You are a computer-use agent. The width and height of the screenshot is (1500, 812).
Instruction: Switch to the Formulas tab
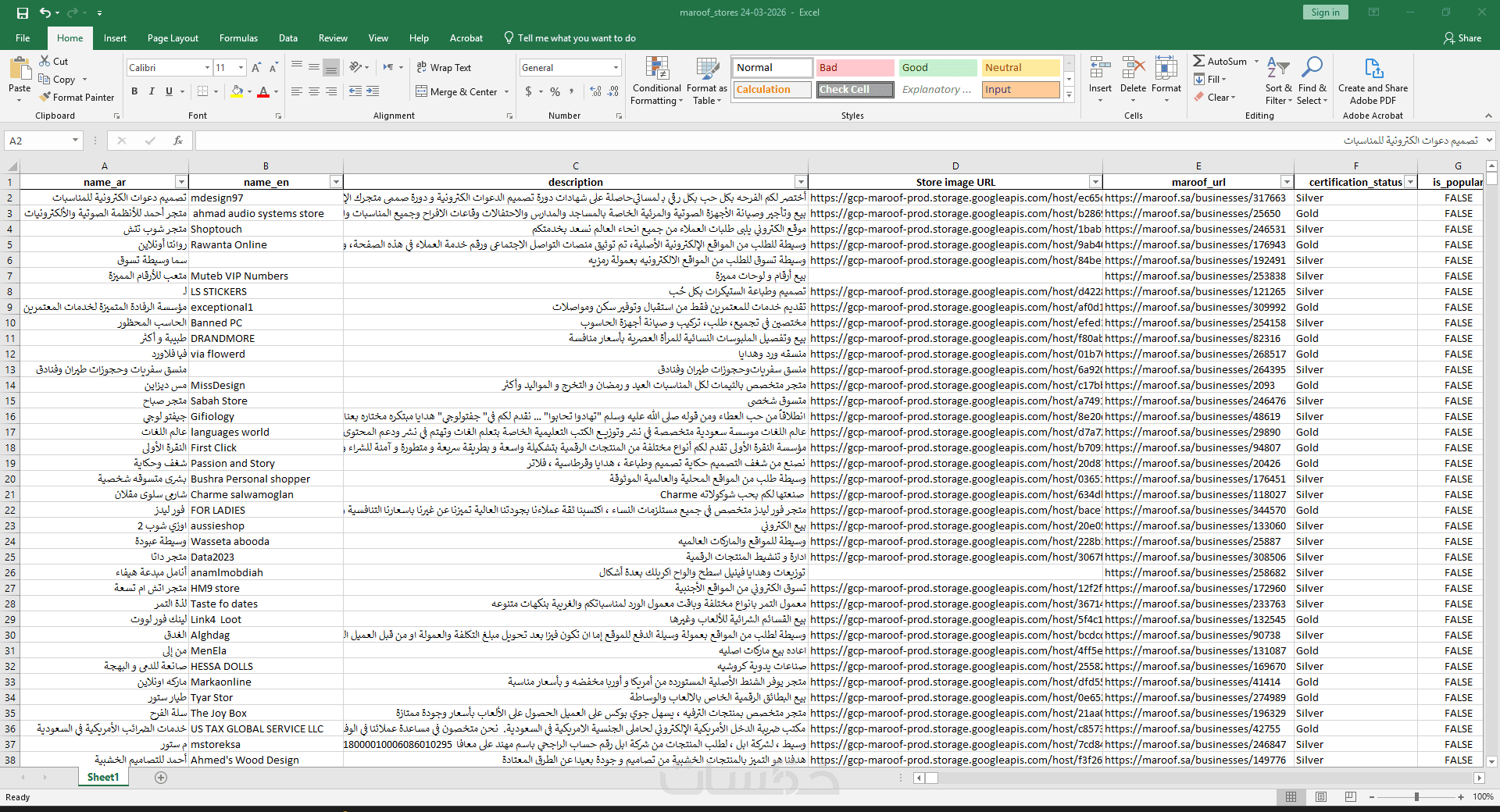tap(238, 37)
